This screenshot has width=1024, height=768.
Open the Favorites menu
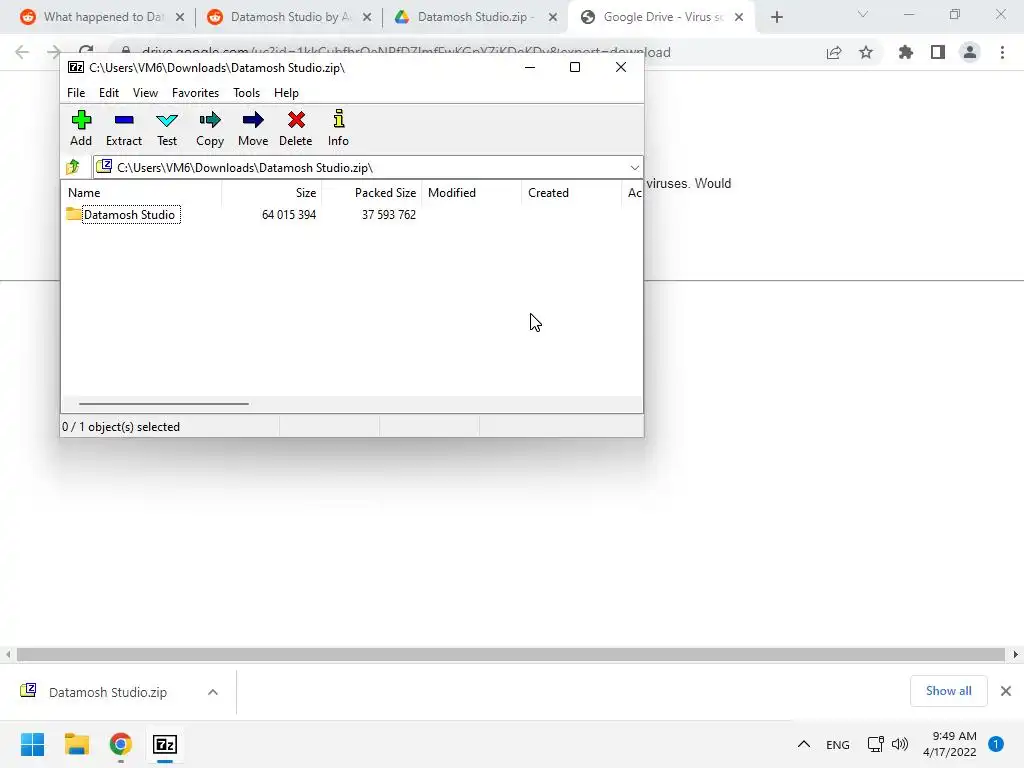pos(195,93)
